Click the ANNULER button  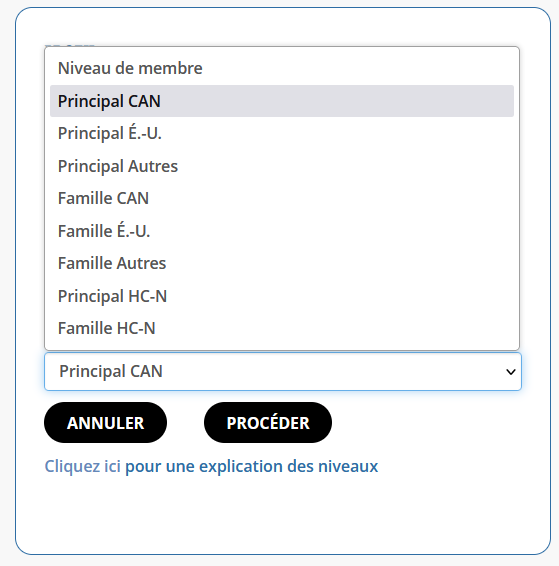click(x=105, y=423)
